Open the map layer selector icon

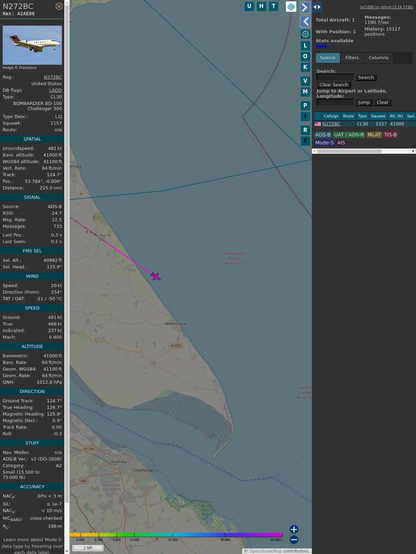point(291,6)
